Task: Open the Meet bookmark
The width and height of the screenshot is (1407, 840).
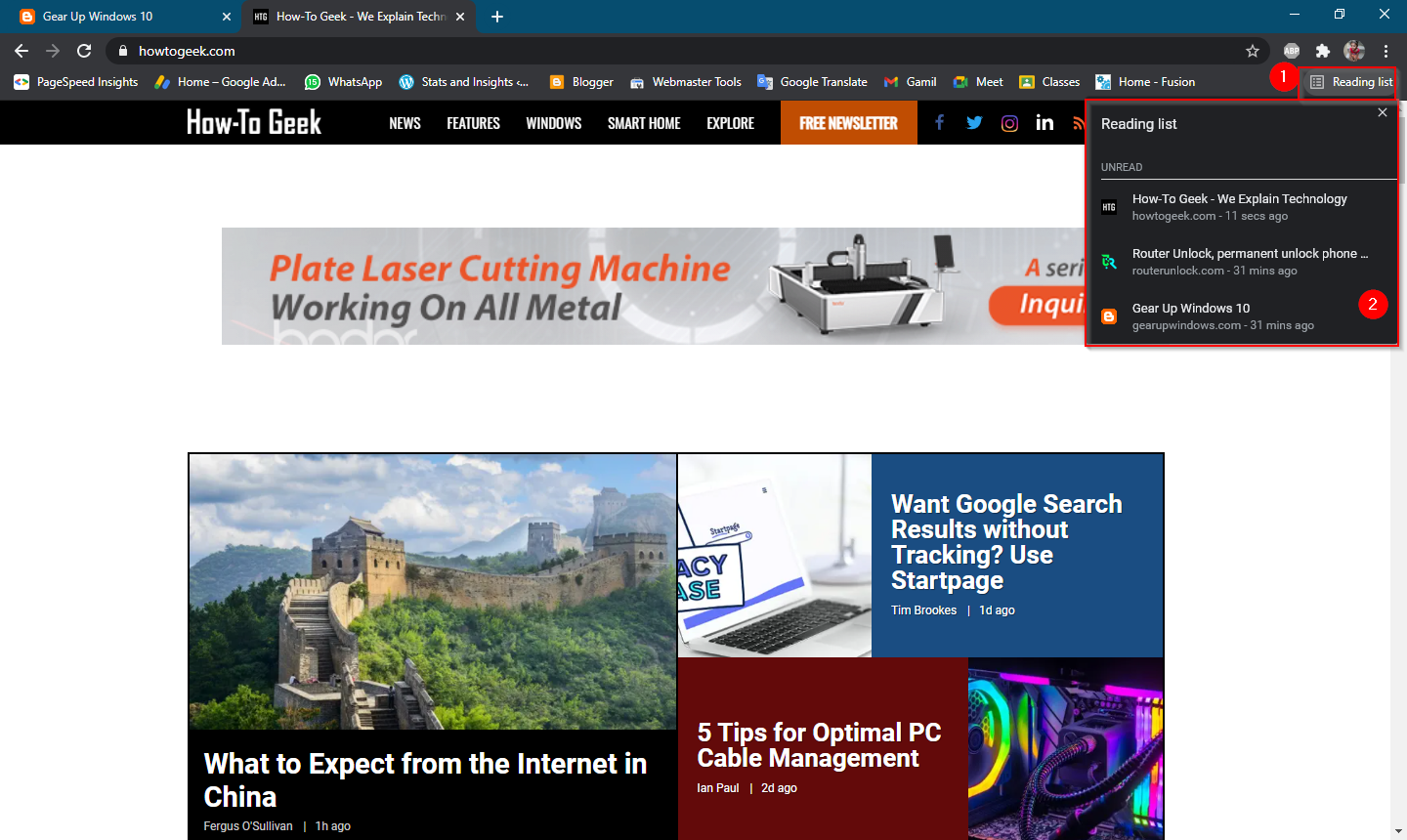Action: point(979,82)
